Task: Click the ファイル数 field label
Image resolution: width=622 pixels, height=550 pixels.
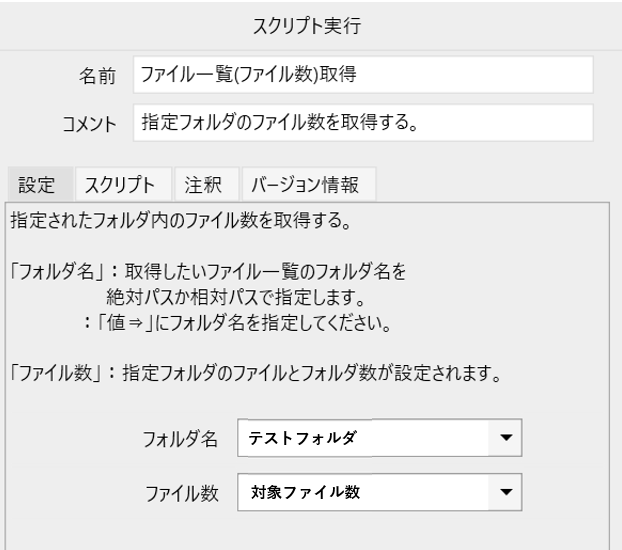Action: 182,494
